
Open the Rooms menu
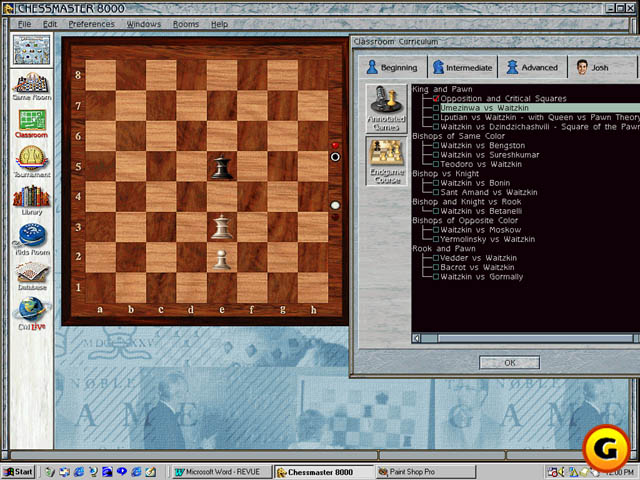pyautogui.click(x=185, y=23)
